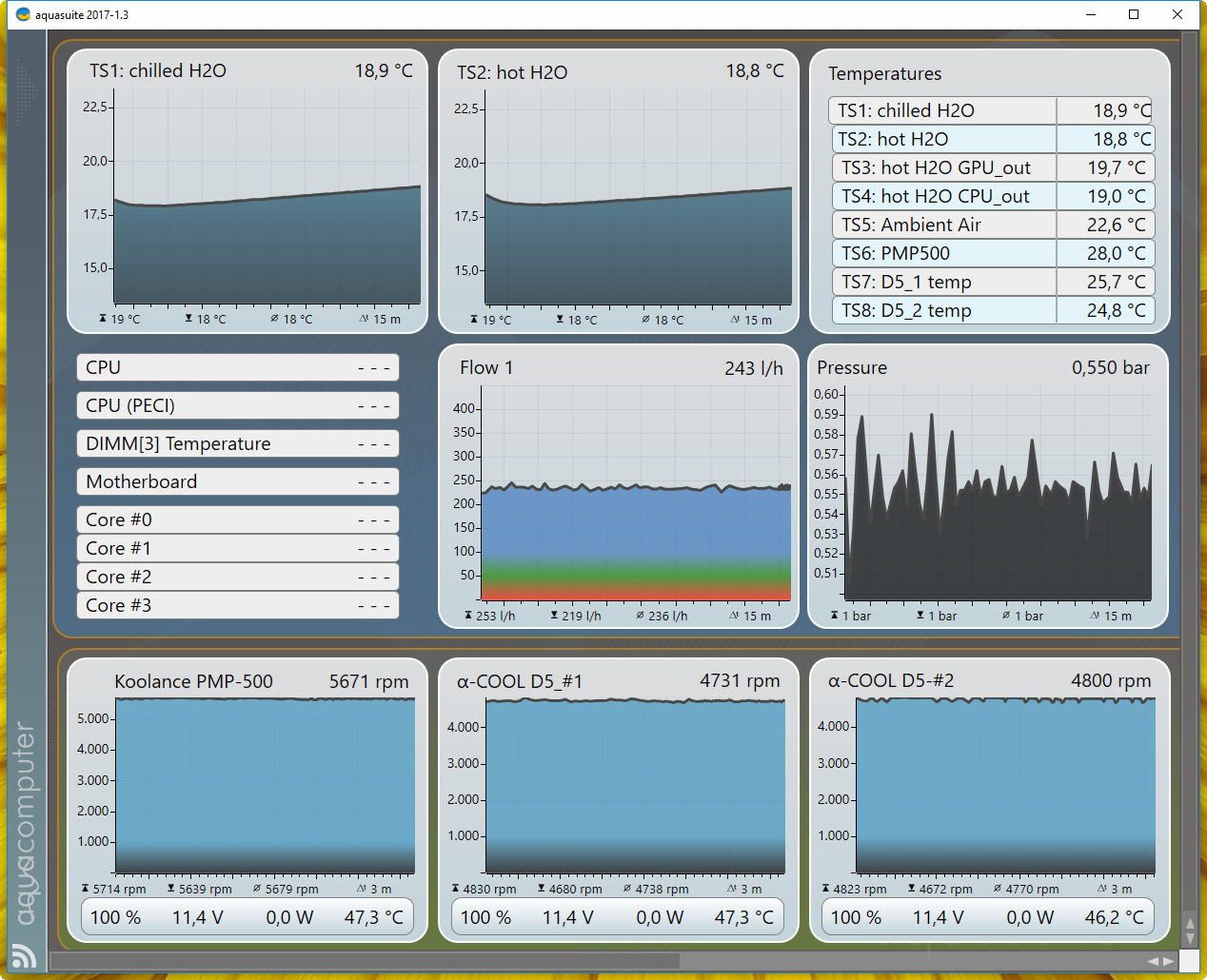
Task: Select the TS6: PMP500 temperature row
Action: point(991,253)
